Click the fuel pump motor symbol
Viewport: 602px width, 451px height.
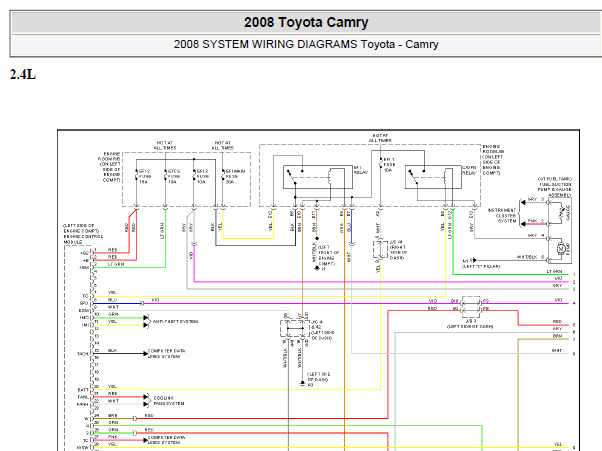(562, 249)
